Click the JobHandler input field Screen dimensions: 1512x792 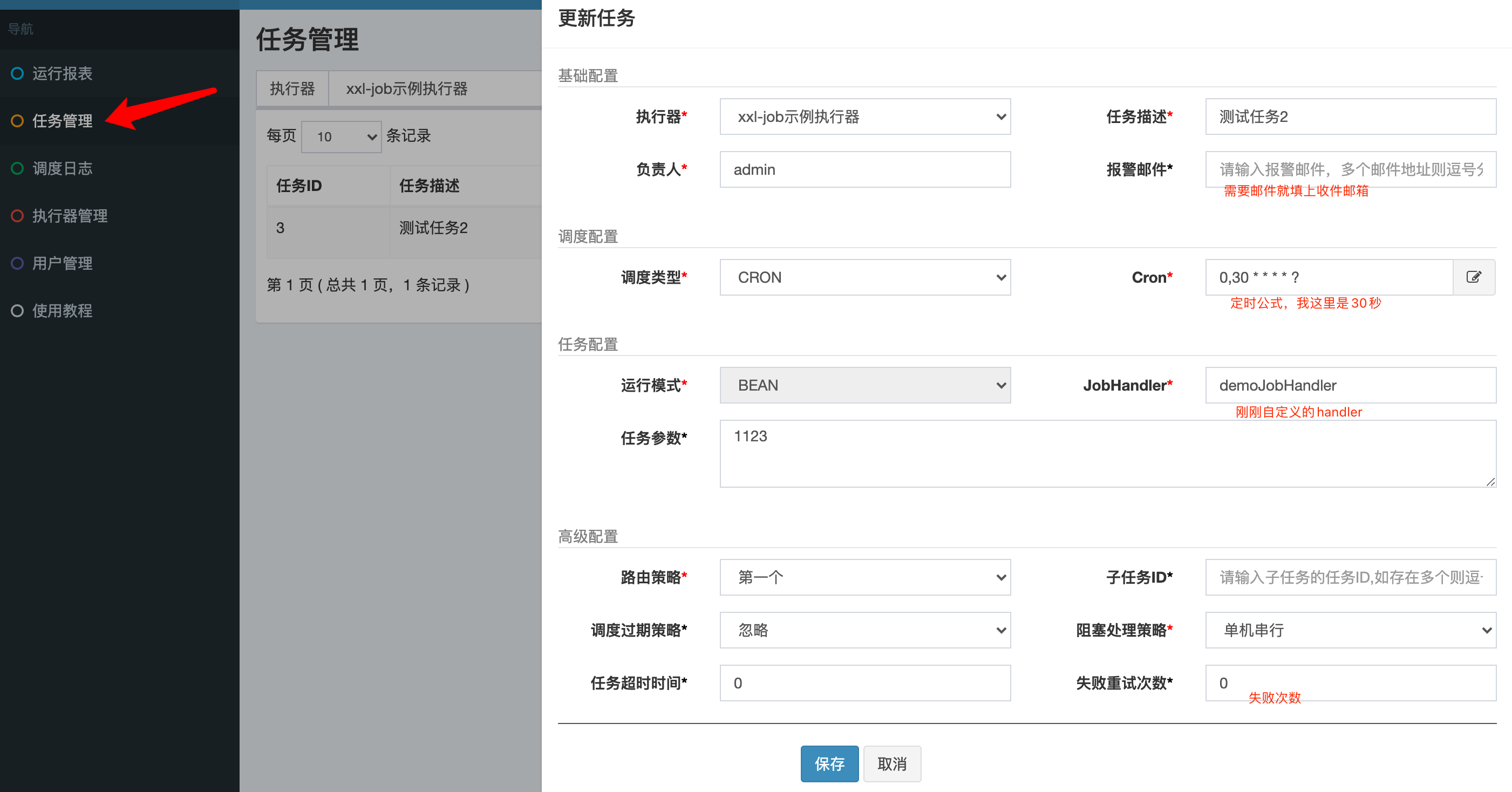pyautogui.click(x=1351, y=385)
